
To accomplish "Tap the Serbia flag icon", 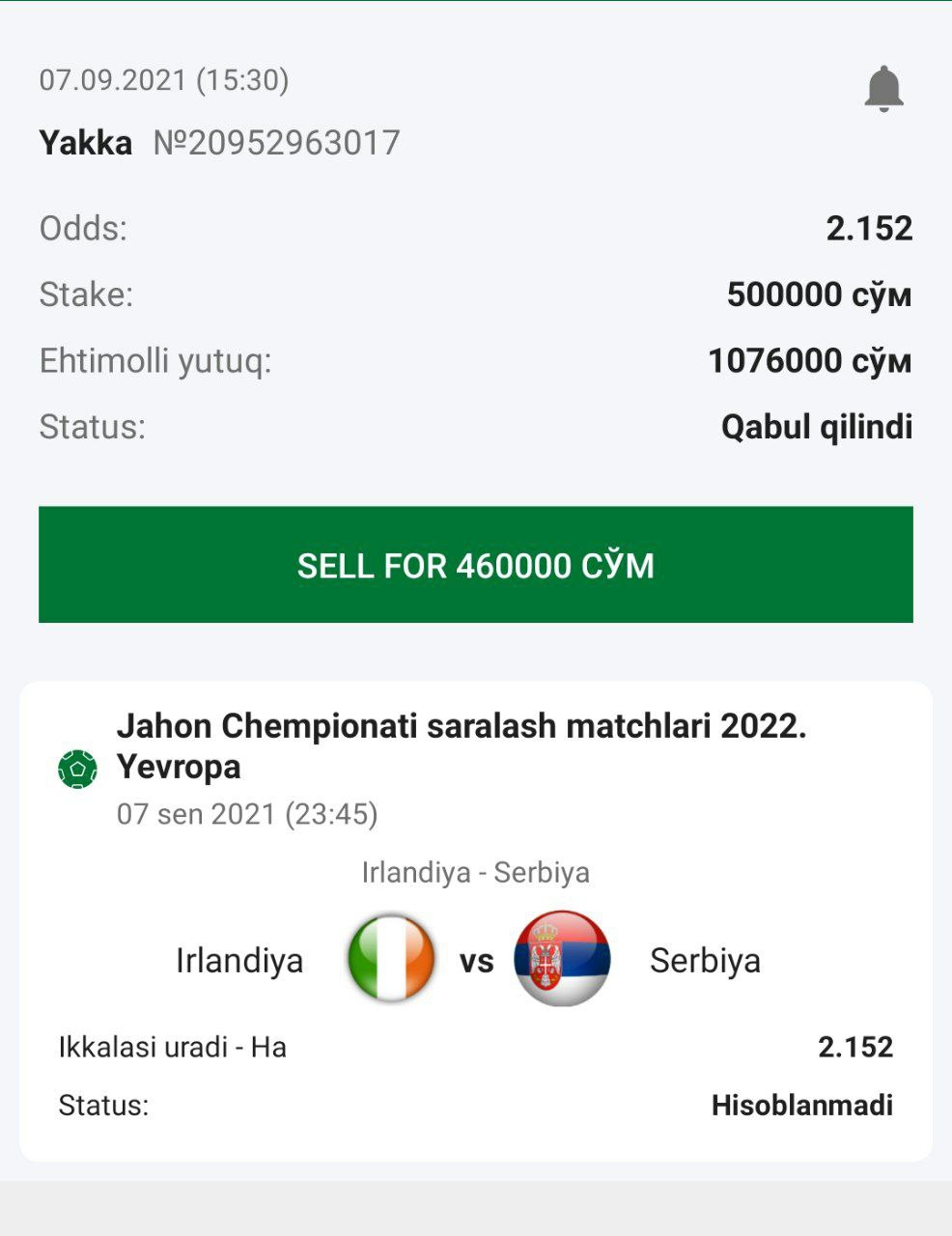I will point(563,958).
